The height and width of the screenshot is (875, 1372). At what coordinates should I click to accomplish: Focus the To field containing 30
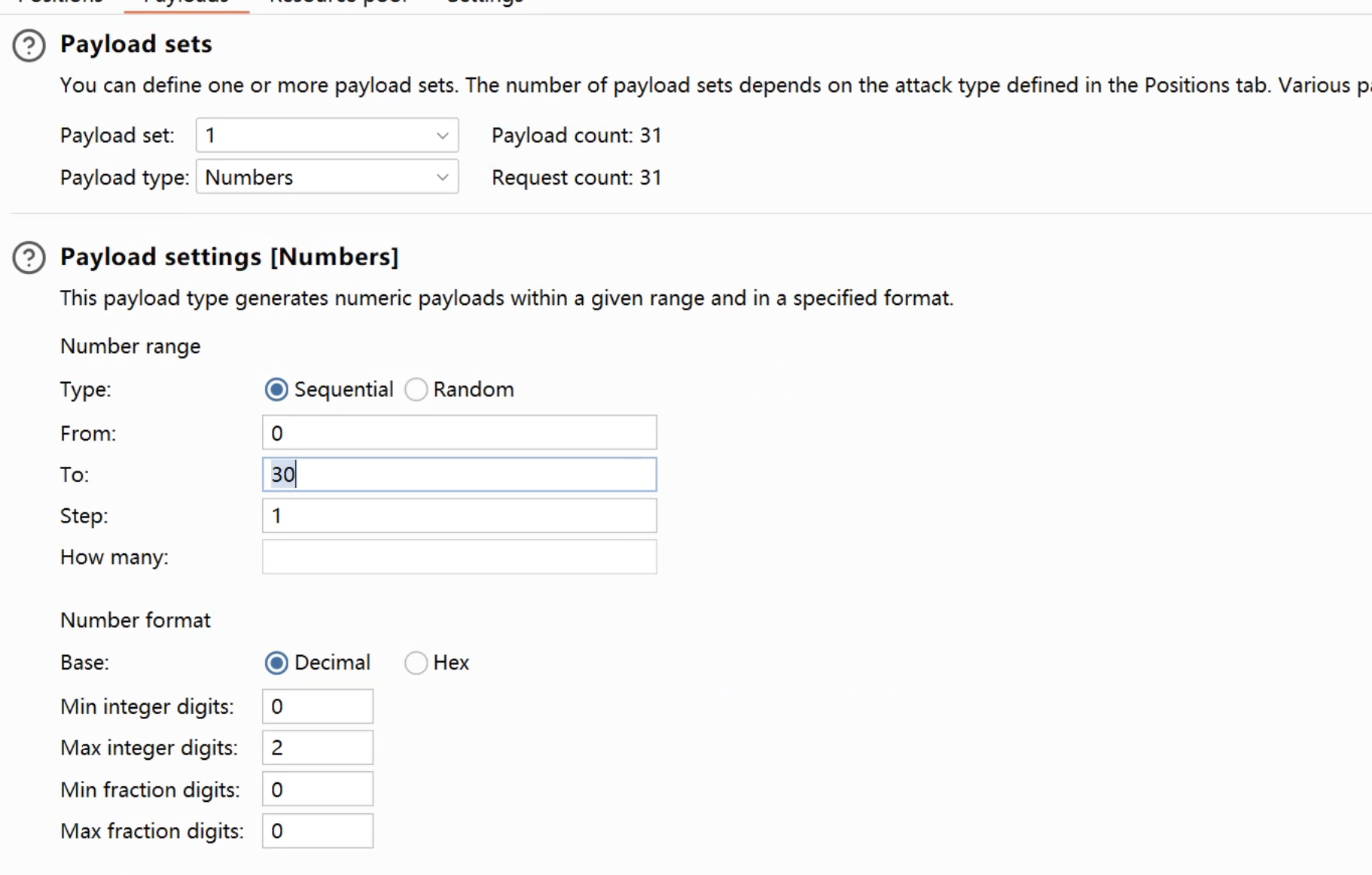tap(459, 474)
